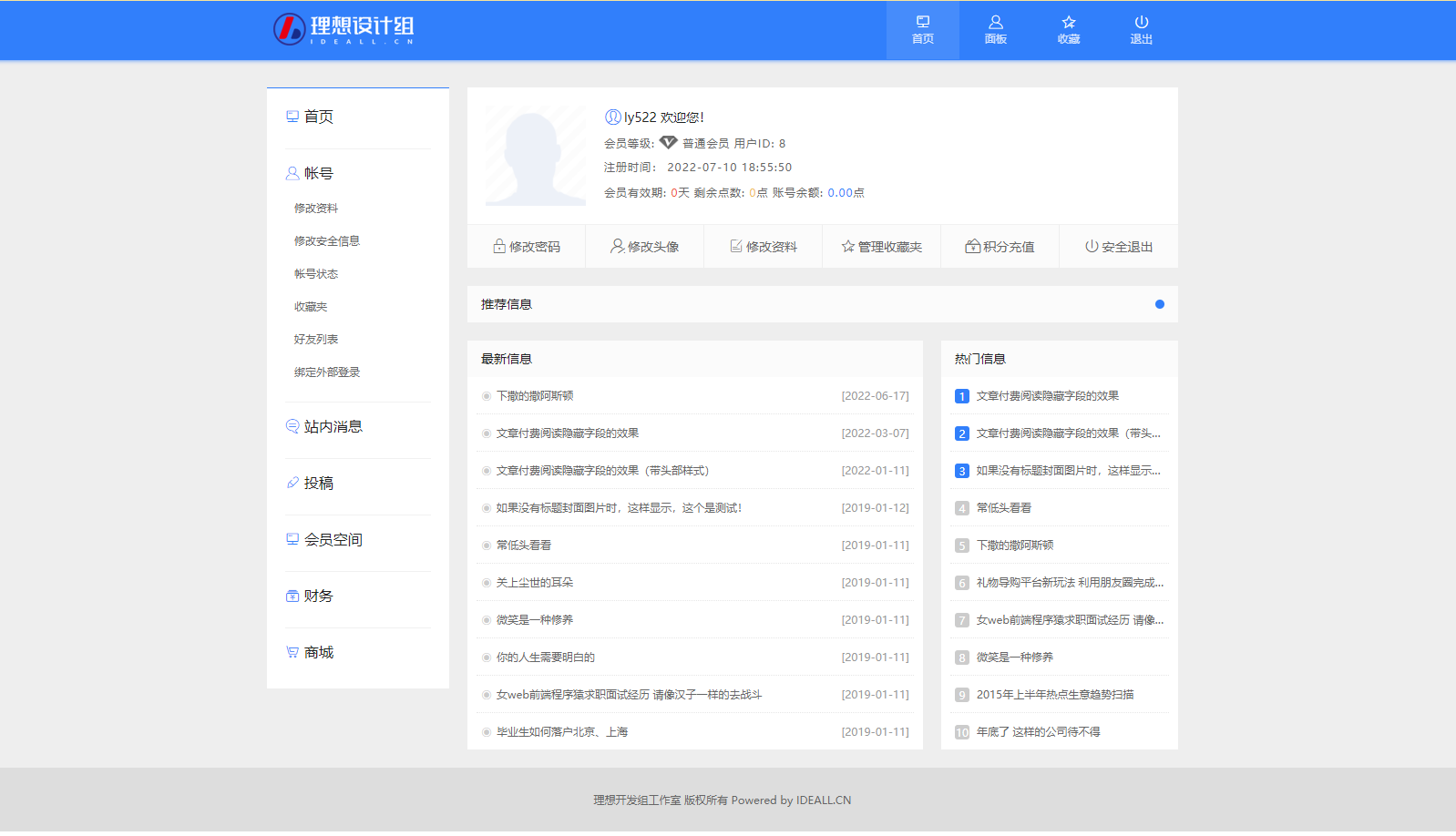
Task: Click the 管理收藏夹 button
Action: pos(882,247)
